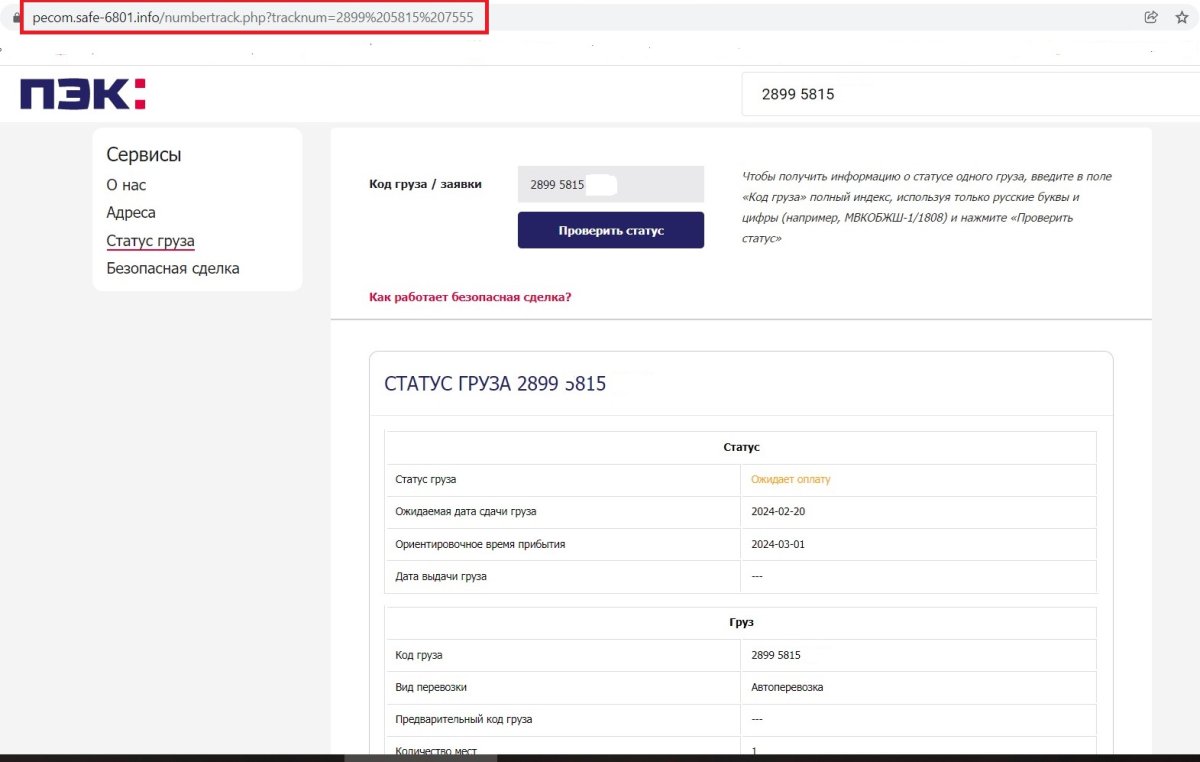Click the Автоперевозка transport type value
This screenshot has height=762, width=1200.
click(787, 687)
